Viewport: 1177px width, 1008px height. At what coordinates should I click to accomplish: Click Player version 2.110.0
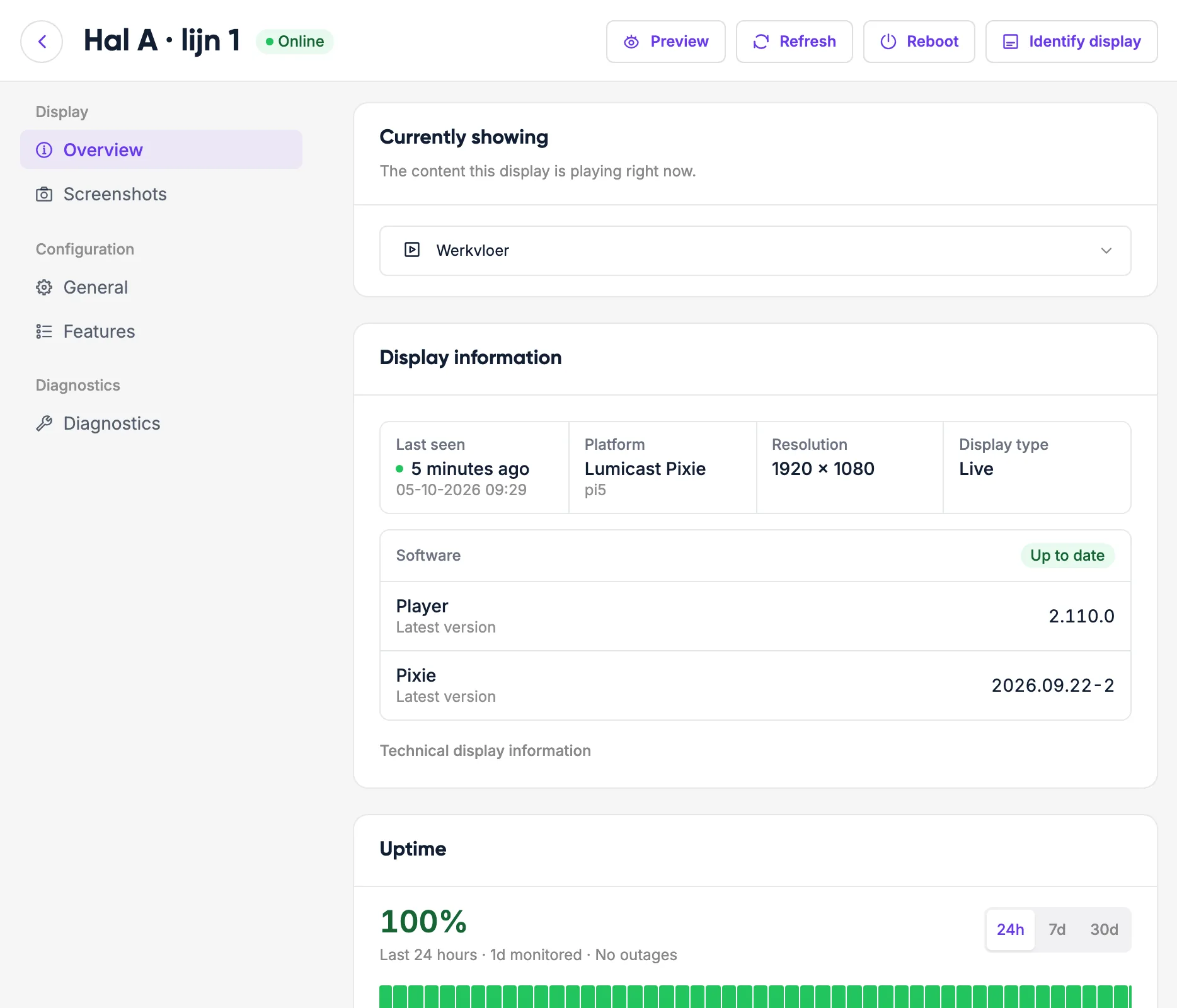point(1081,616)
